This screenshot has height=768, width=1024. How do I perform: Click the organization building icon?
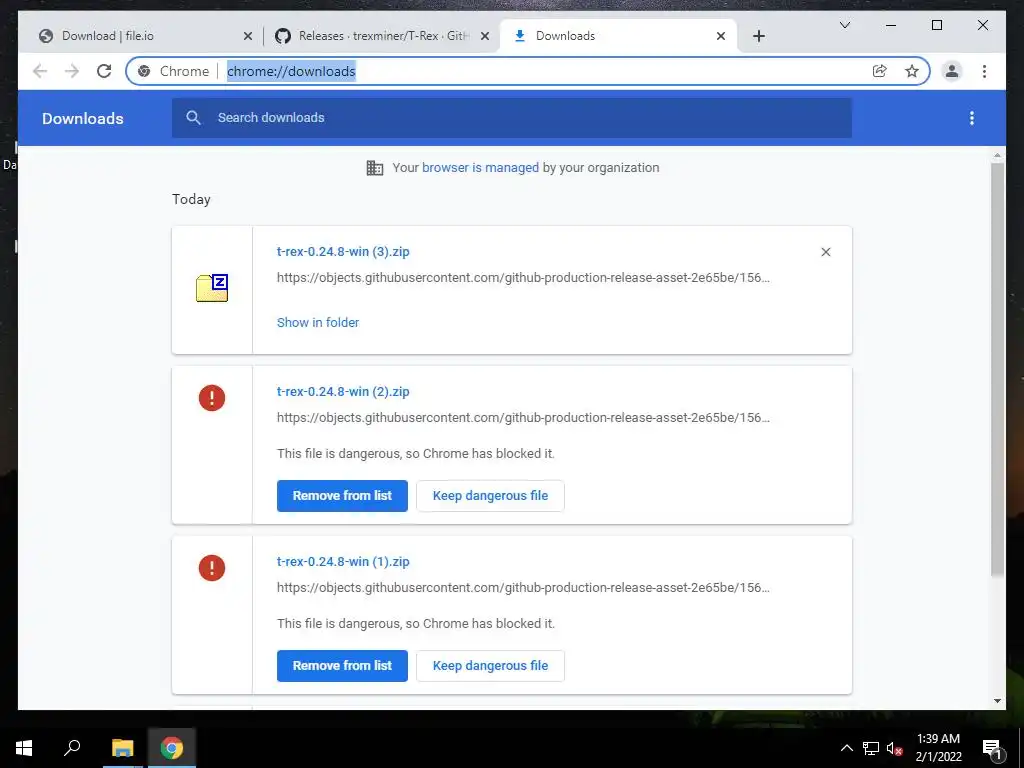(375, 168)
